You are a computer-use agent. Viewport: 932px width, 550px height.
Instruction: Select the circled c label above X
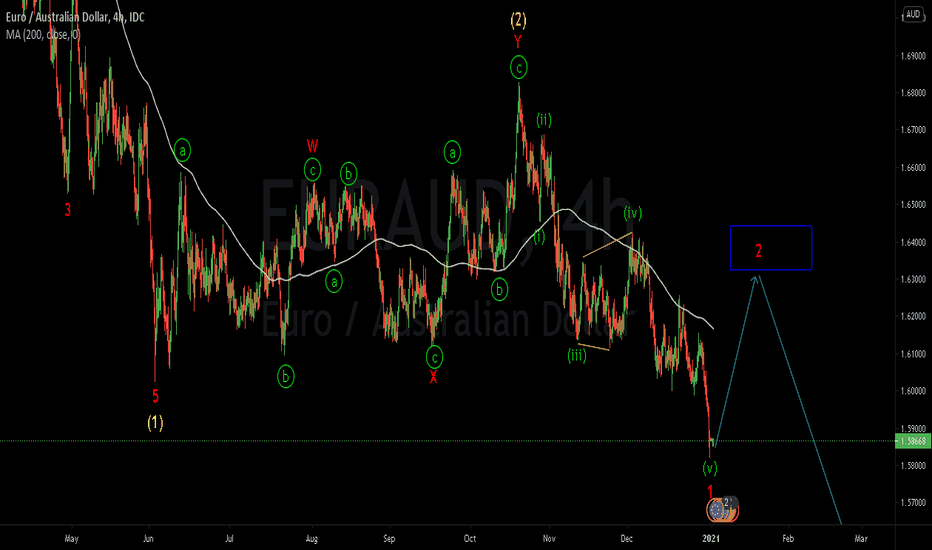[434, 357]
